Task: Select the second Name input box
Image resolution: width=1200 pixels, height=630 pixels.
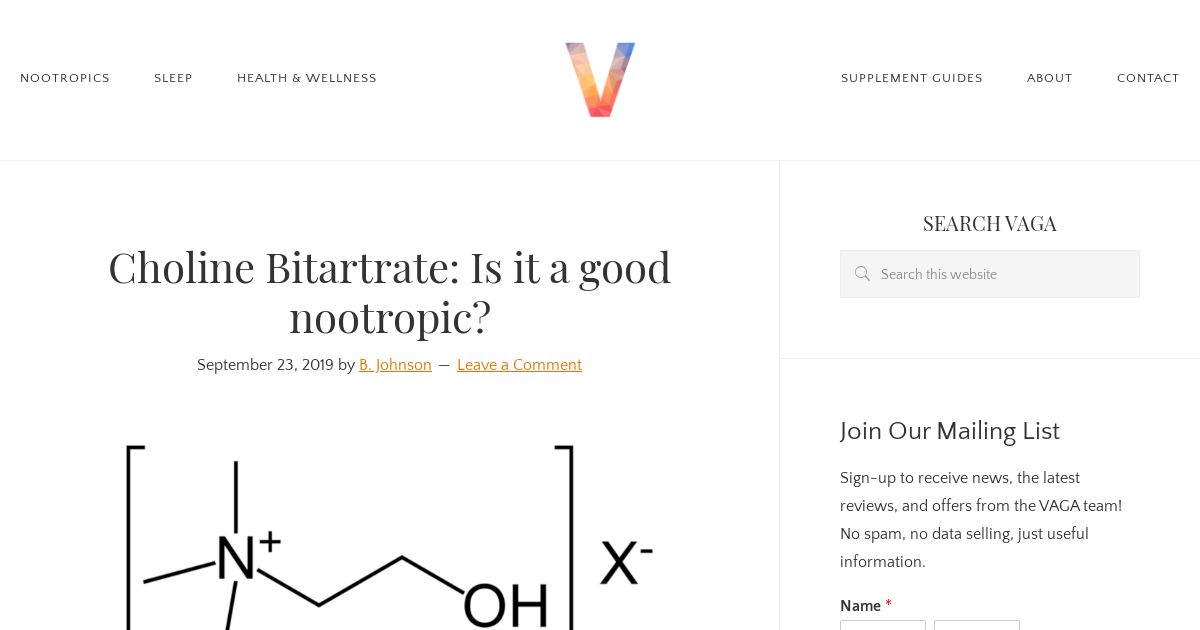Action: (977, 625)
